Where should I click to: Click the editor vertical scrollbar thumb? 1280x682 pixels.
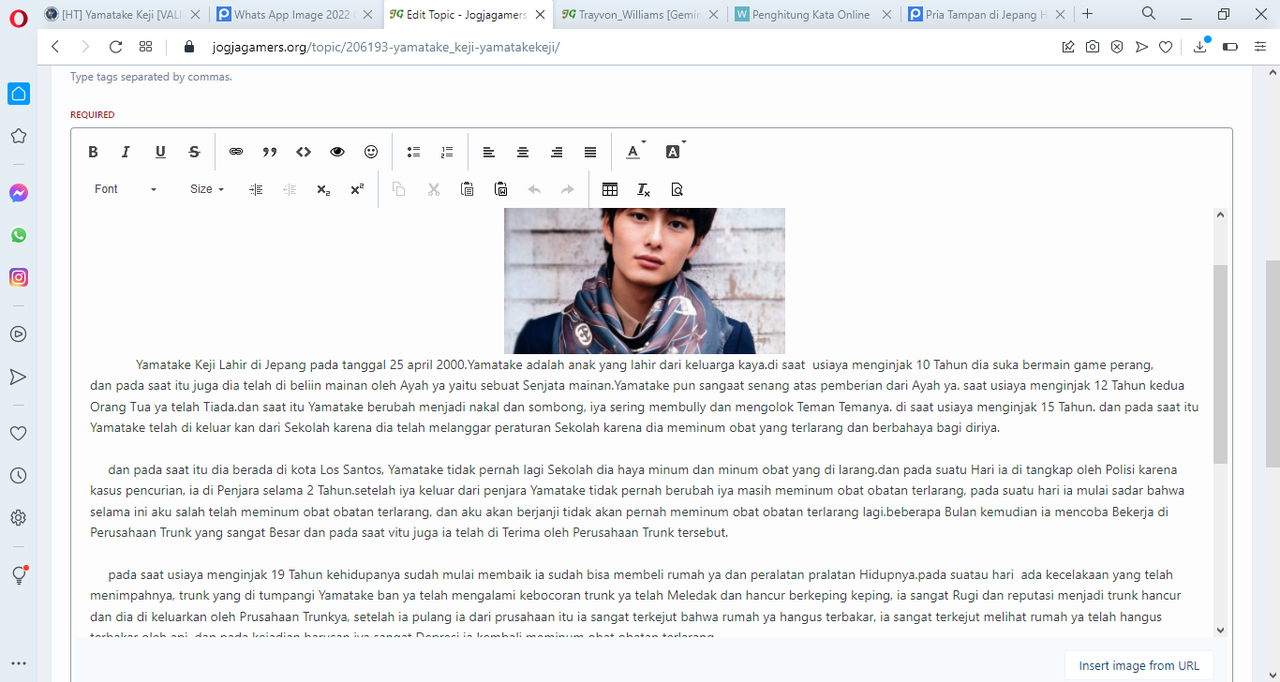click(1220, 364)
